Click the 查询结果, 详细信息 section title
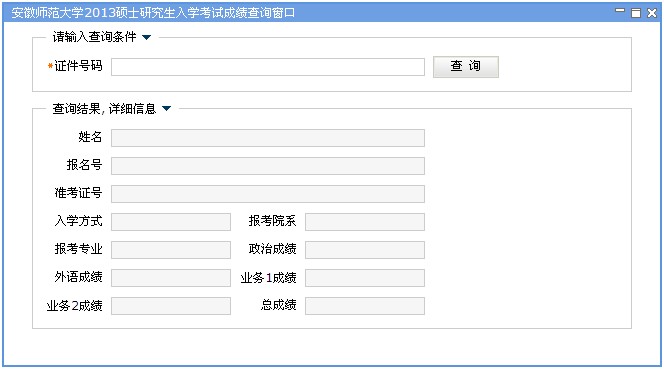Viewport: 664px width, 370px height. (104, 109)
